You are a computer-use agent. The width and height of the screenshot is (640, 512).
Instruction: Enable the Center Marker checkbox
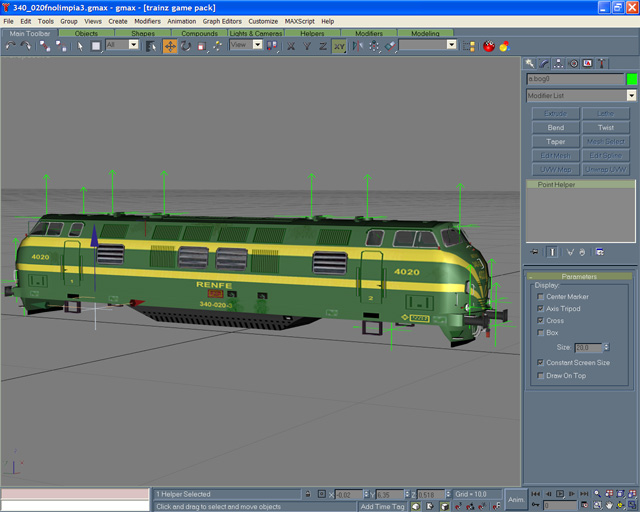541,297
